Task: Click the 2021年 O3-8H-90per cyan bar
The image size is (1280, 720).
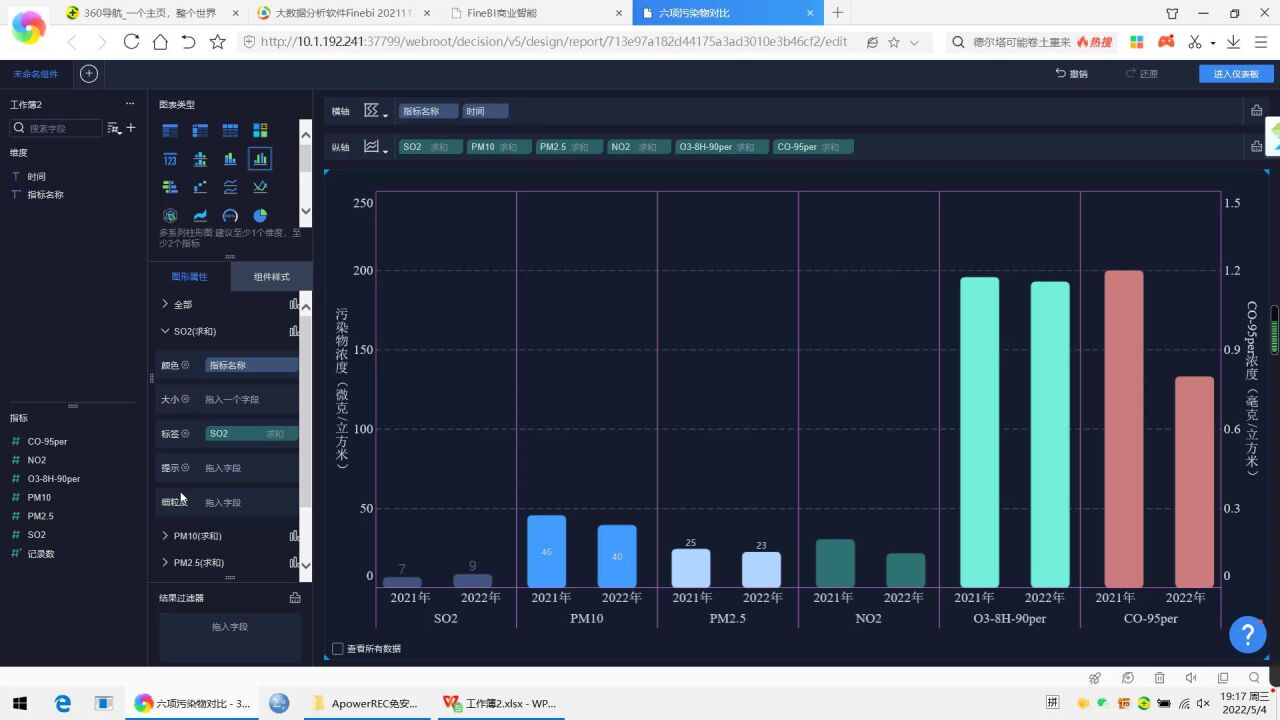Action: tap(979, 432)
